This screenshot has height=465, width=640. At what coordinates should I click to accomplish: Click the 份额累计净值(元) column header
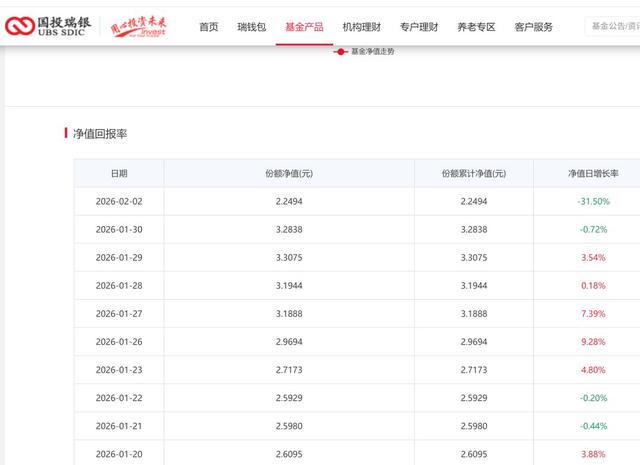click(473, 173)
